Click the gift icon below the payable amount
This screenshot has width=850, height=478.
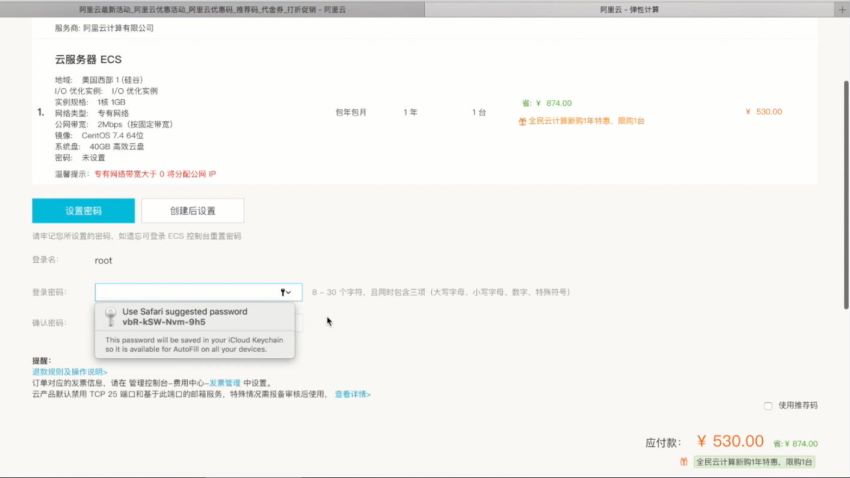point(684,462)
